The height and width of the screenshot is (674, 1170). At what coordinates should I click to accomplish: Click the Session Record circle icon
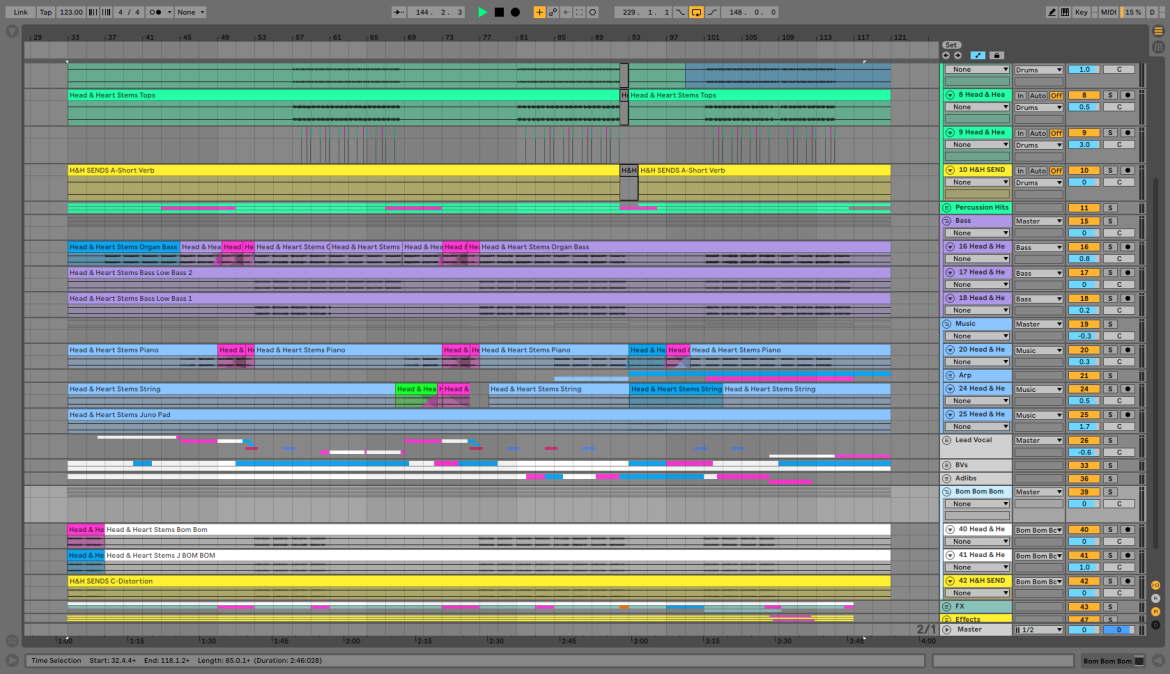[x=592, y=12]
